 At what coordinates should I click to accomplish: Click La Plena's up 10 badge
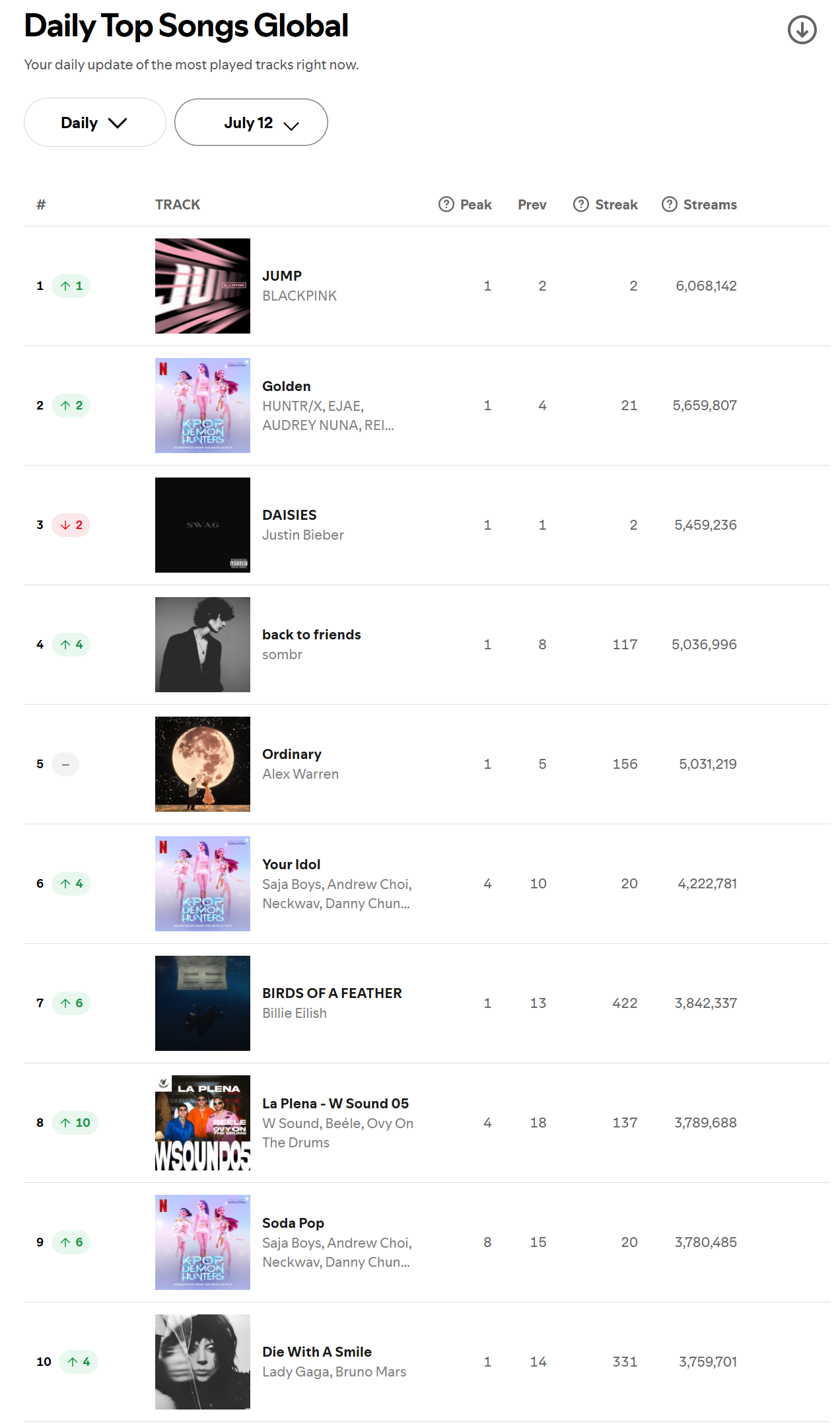pyautogui.click(x=75, y=1123)
